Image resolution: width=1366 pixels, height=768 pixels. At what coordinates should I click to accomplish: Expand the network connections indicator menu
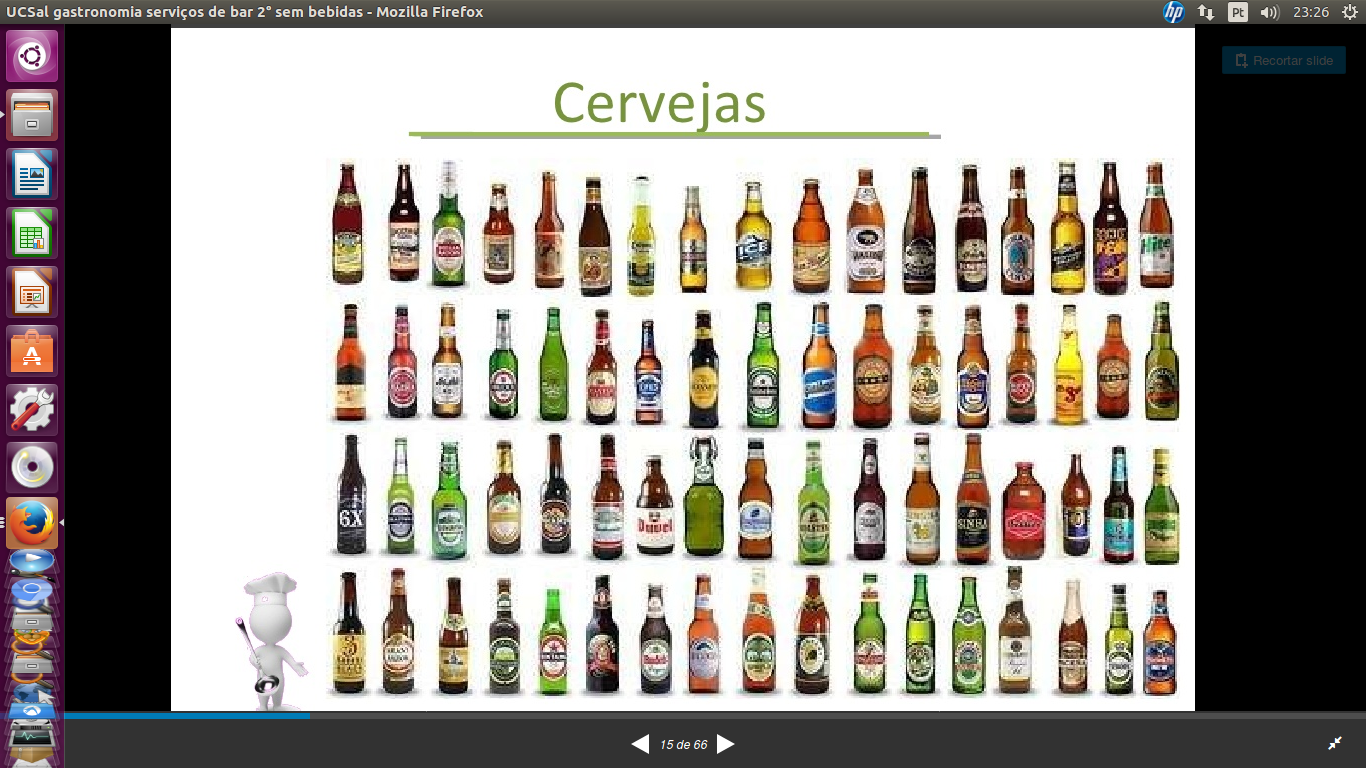[1206, 12]
